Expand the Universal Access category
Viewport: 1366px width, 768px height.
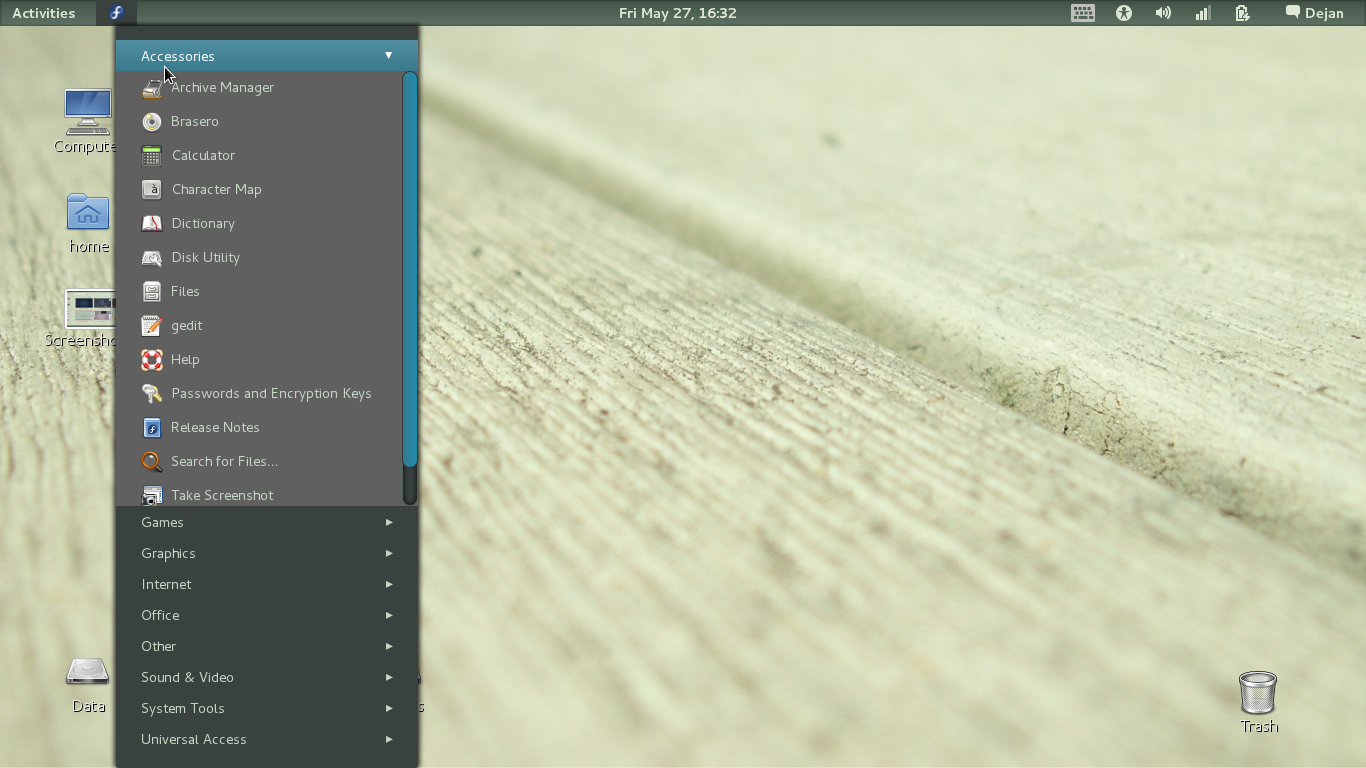[267, 739]
